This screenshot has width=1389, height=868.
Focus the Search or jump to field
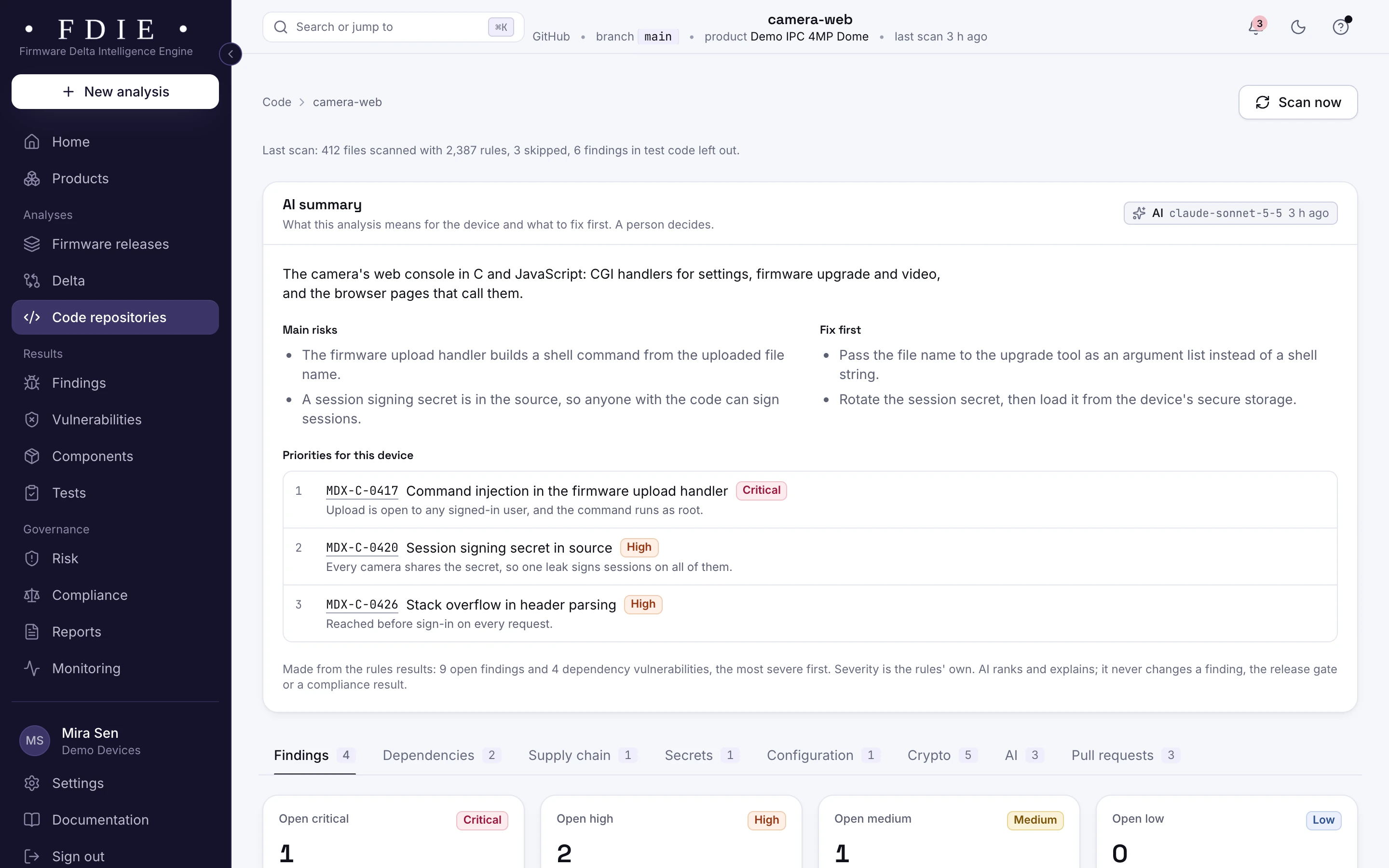(x=393, y=27)
